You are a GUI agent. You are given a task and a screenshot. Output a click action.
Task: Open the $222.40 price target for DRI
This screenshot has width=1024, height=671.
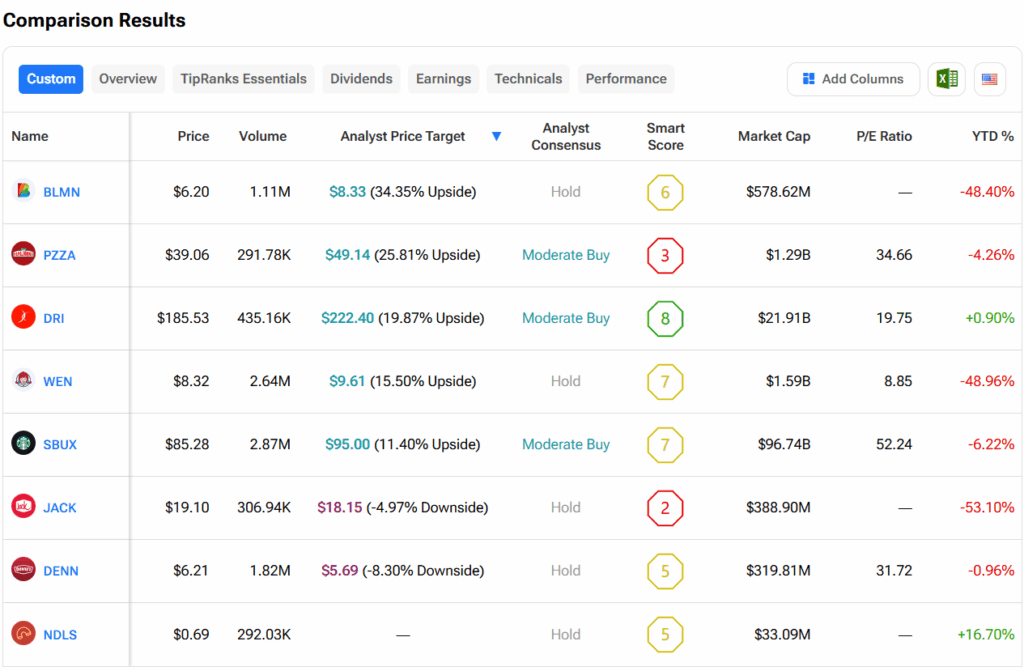(347, 318)
